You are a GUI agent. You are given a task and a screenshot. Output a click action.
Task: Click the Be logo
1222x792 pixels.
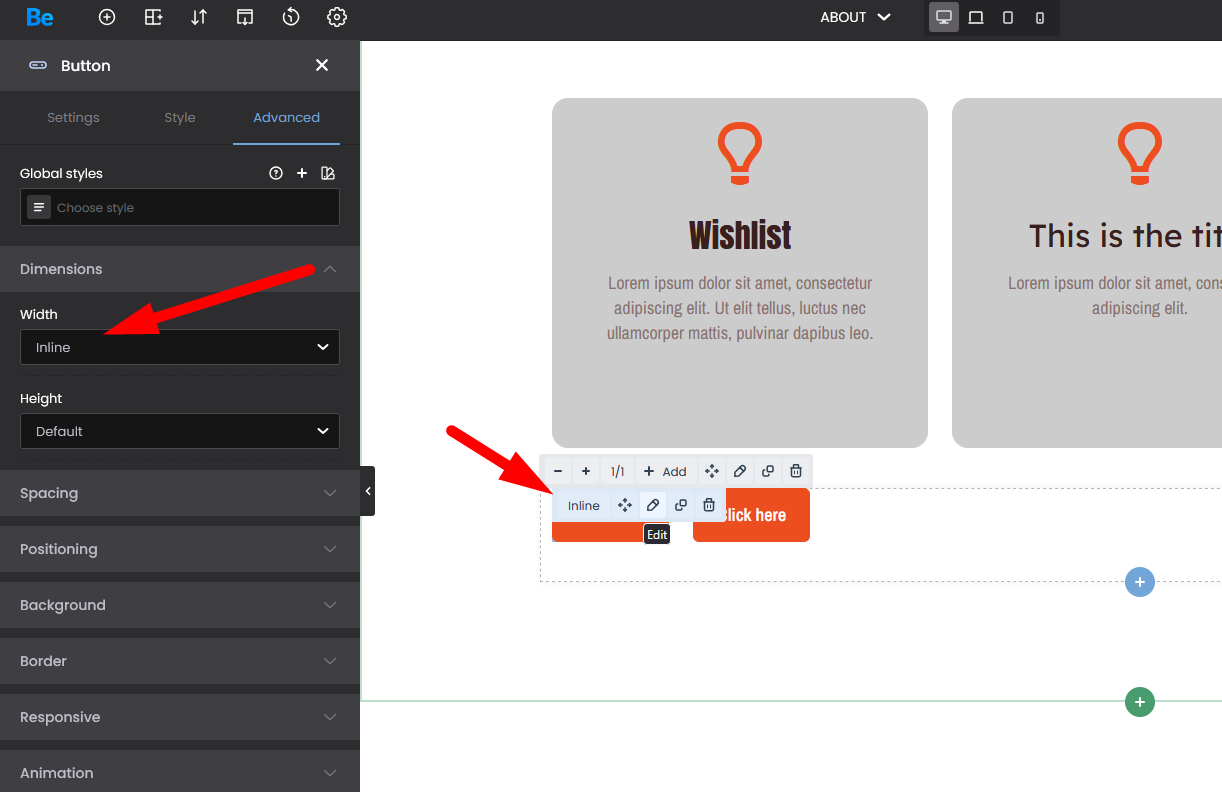[x=40, y=17]
